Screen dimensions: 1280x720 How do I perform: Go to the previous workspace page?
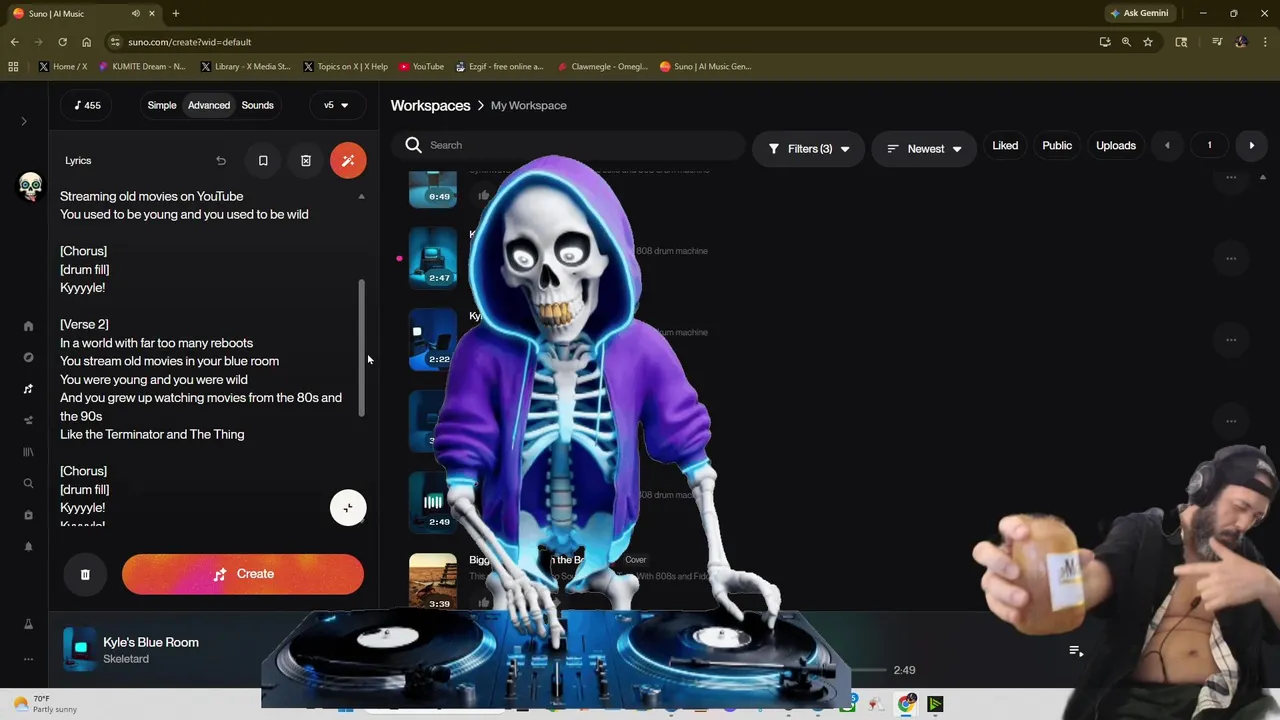[1167, 146]
